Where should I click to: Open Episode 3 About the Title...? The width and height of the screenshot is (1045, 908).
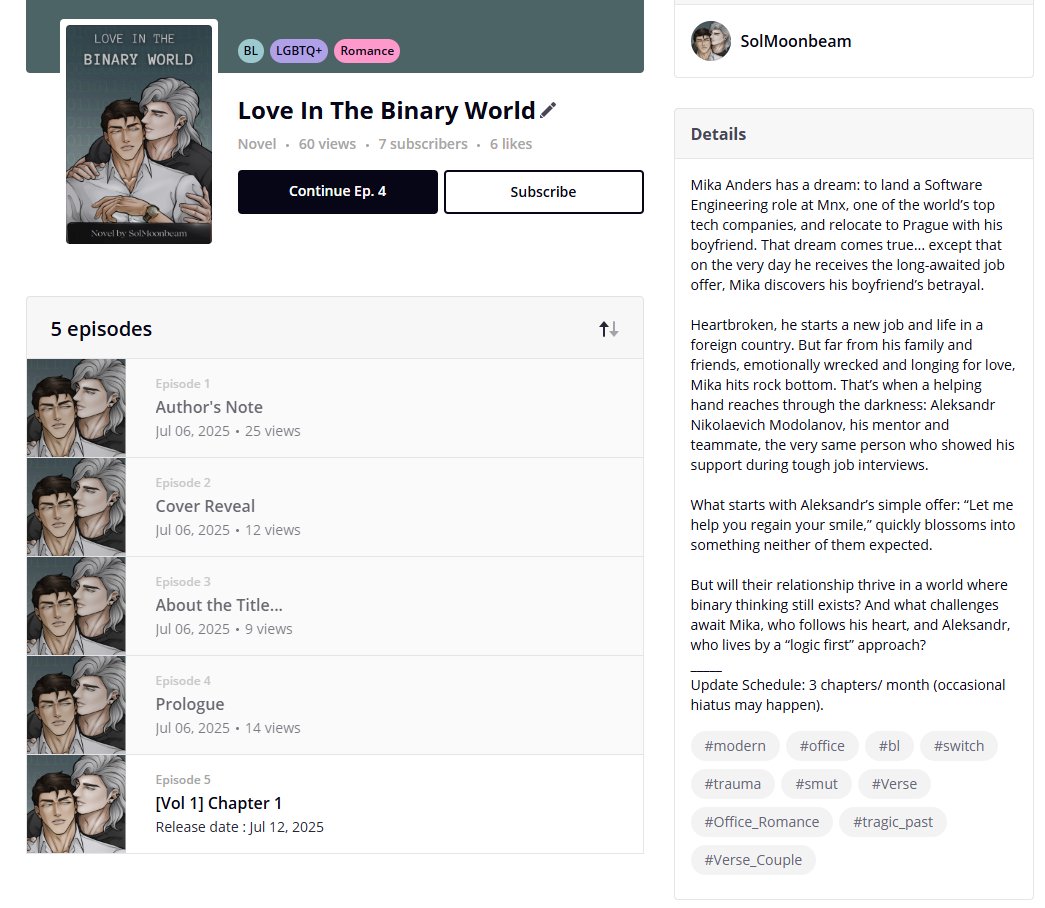(335, 606)
